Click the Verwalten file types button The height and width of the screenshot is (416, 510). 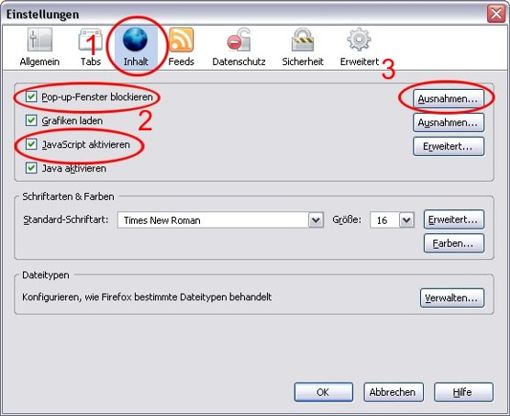click(x=452, y=298)
